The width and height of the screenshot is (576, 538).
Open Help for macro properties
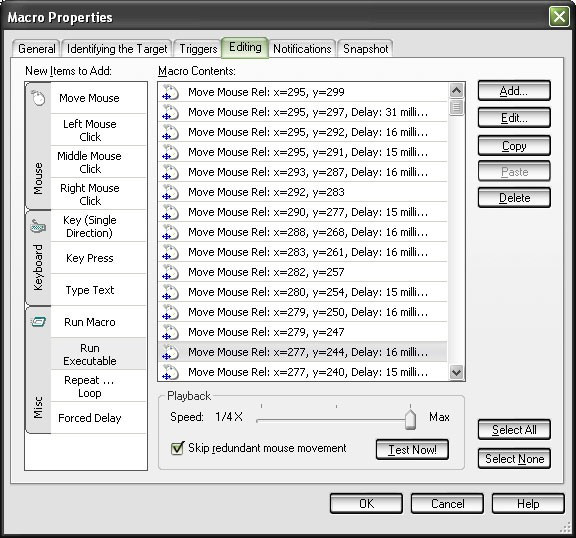[x=528, y=503]
